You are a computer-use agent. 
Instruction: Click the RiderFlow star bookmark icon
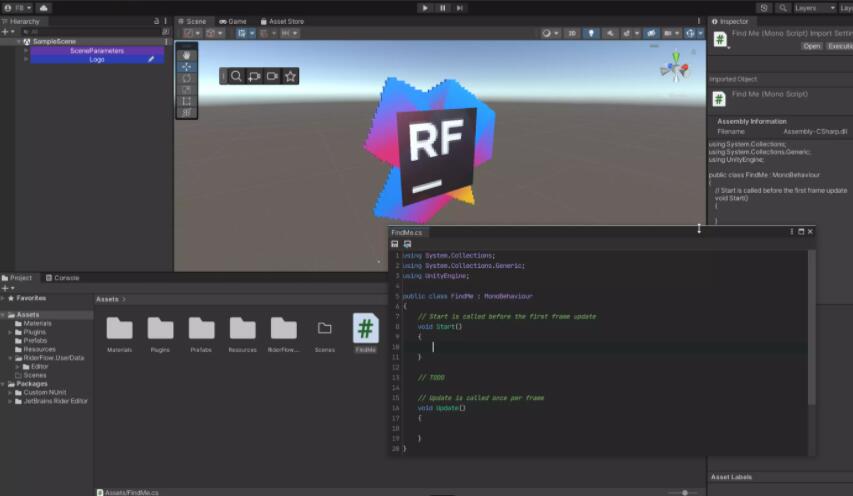click(x=290, y=76)
